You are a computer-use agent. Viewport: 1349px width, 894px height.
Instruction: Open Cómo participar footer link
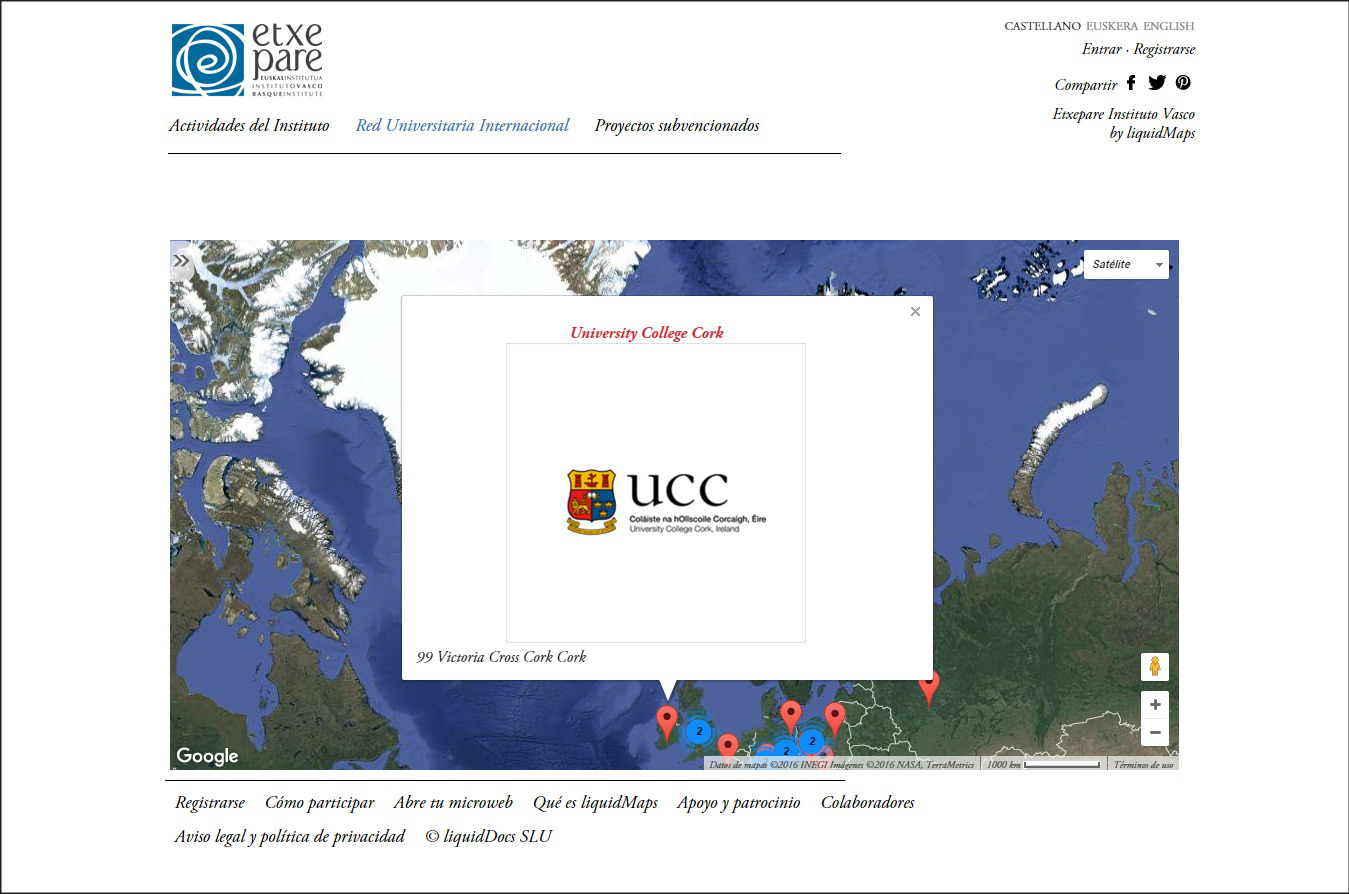tap(319, 803)
